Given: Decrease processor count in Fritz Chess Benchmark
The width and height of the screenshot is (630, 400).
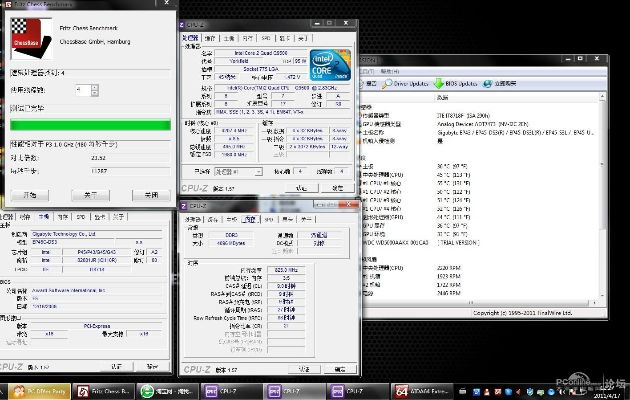Looking at the screenshot, I should pyautogui.click(x=94, y=93).
